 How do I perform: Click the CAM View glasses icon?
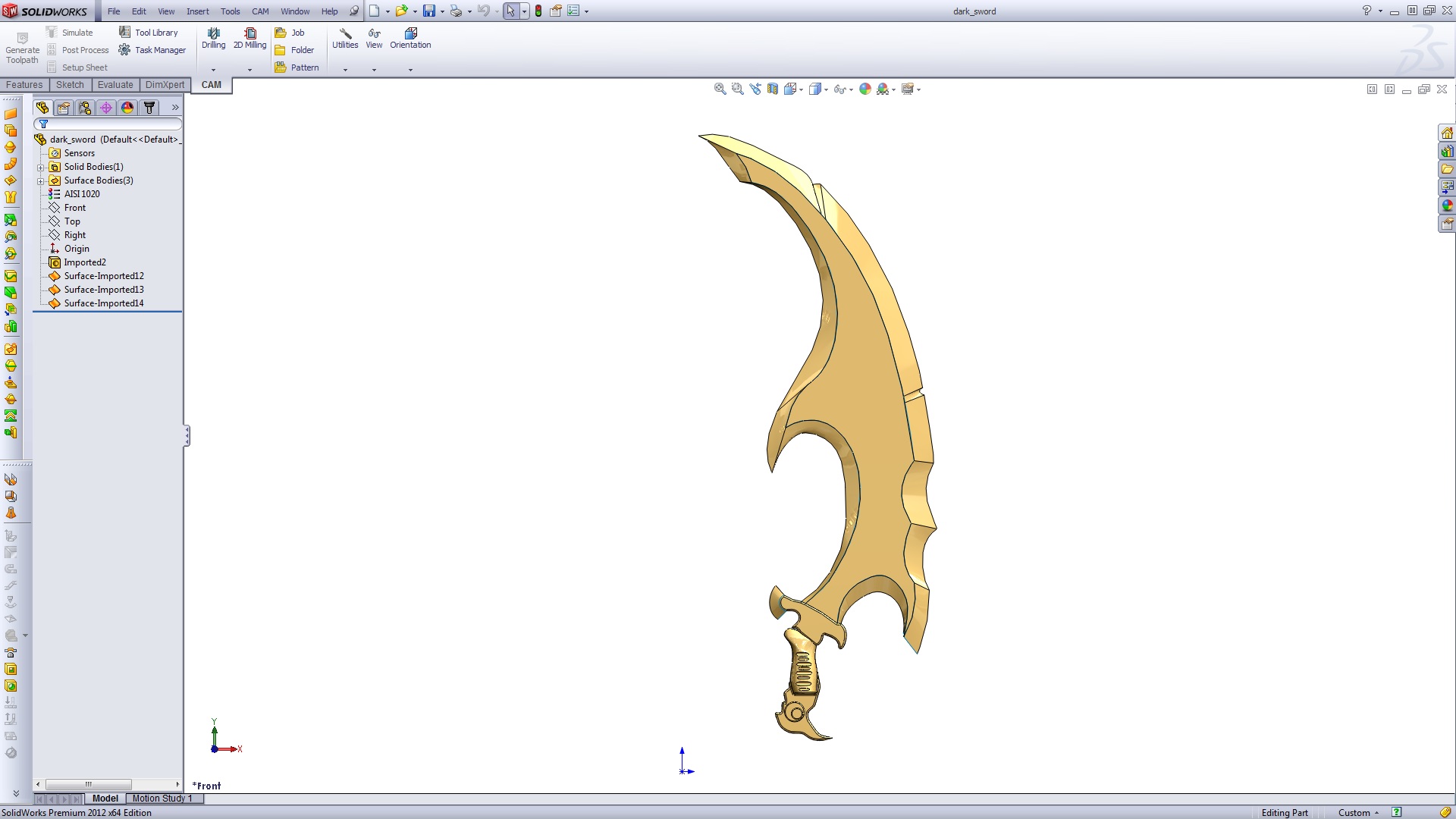[374, 33]
